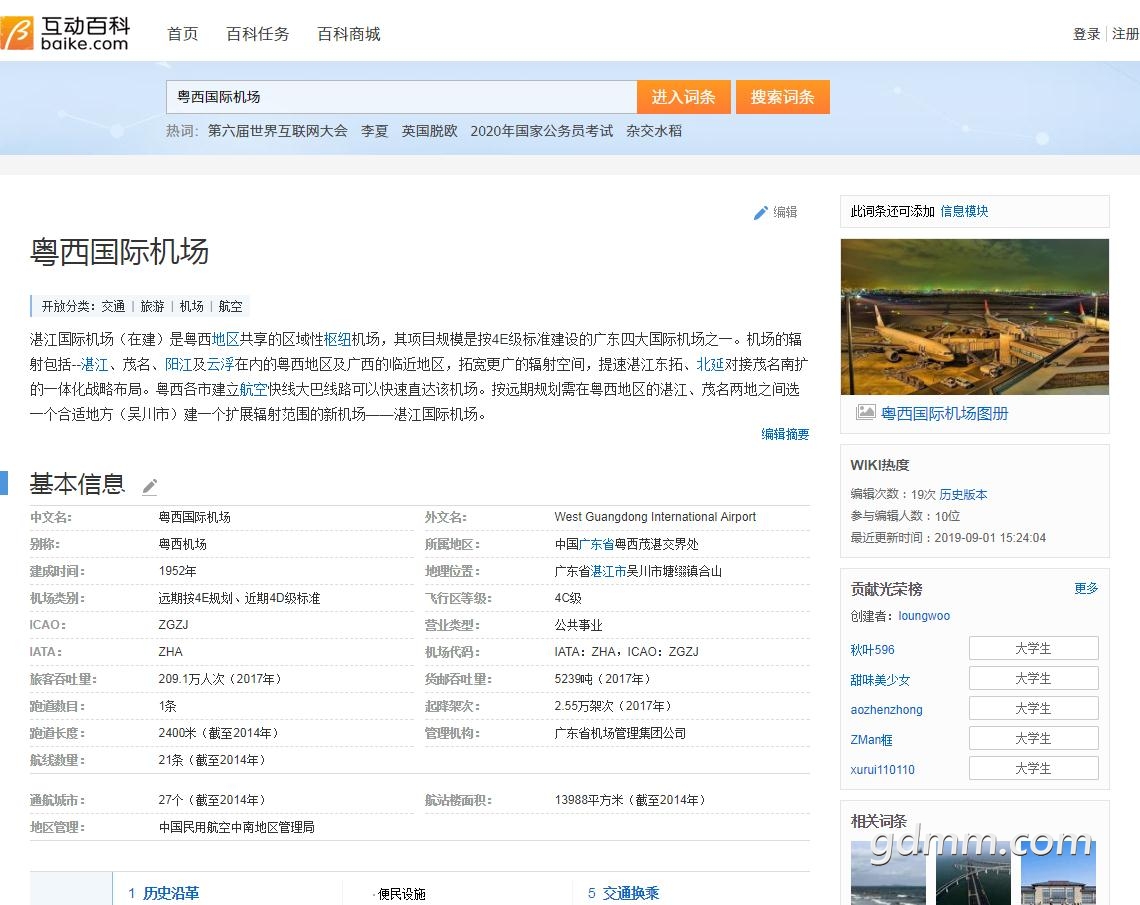Image resolution: width=1140 pixels, height=905 pixels.
Task: Click the pencil edit icon above title
Action: click(x=761, y=212)
